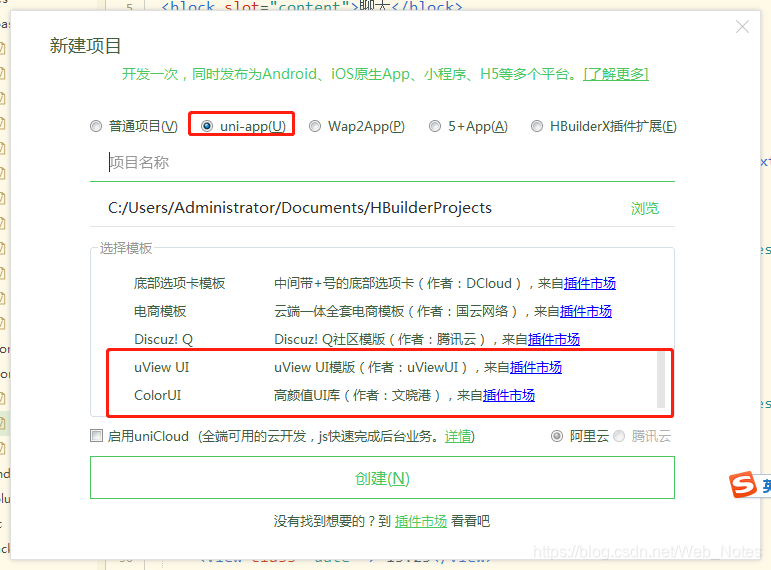Choose the Wap2App(P) radio option
Screen dimensions: 771x570
click(315, 126)
